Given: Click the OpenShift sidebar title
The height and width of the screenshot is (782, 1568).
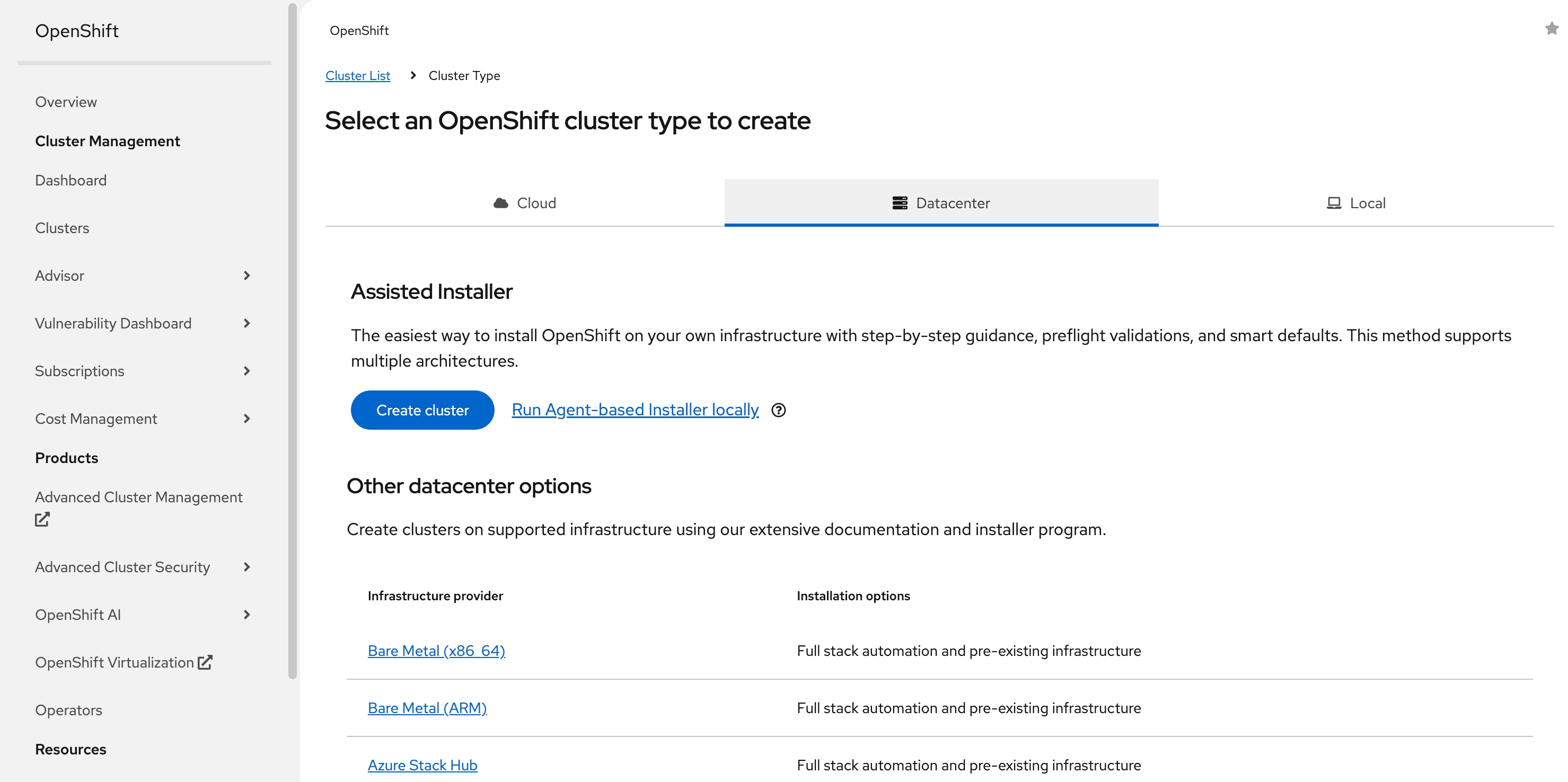Looking at the screenshot, I should [77, 30].
